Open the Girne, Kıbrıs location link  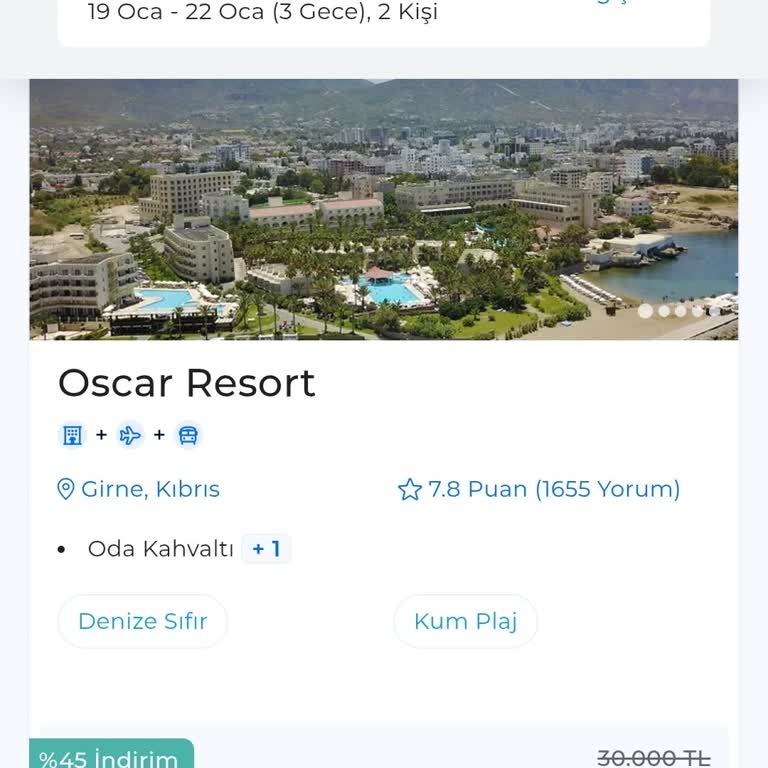[150, 489]
